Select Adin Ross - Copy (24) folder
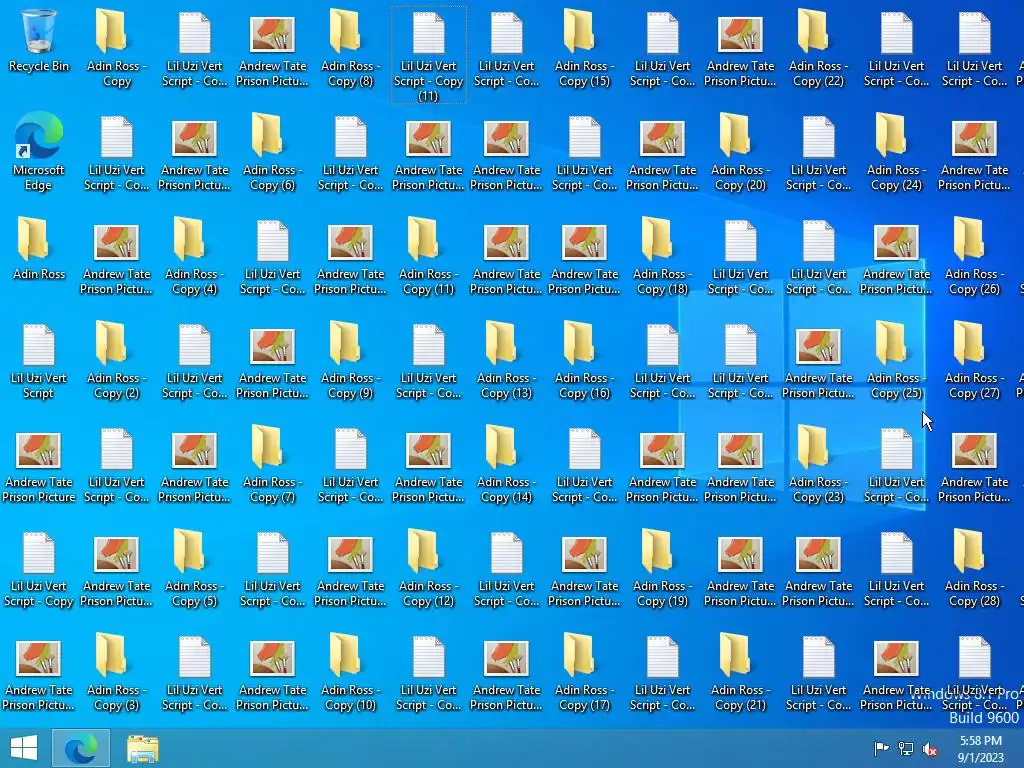The image size is (1024, 768). pos(896,152)
